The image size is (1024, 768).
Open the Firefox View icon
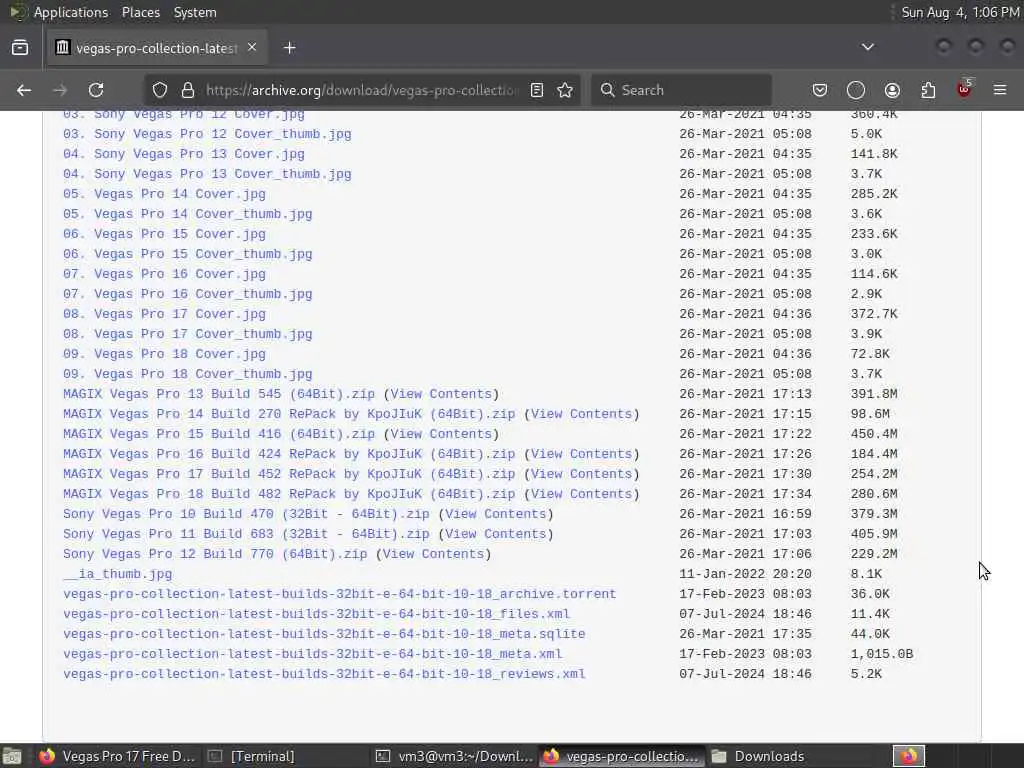20,48
